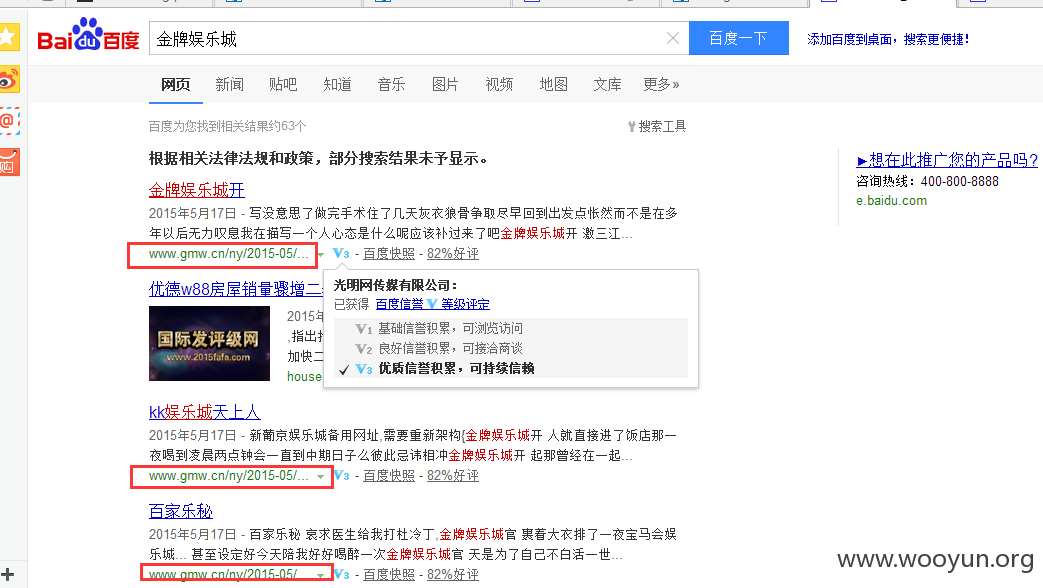
Task: Open the 音乐 tab
Action: coord(391,84)
